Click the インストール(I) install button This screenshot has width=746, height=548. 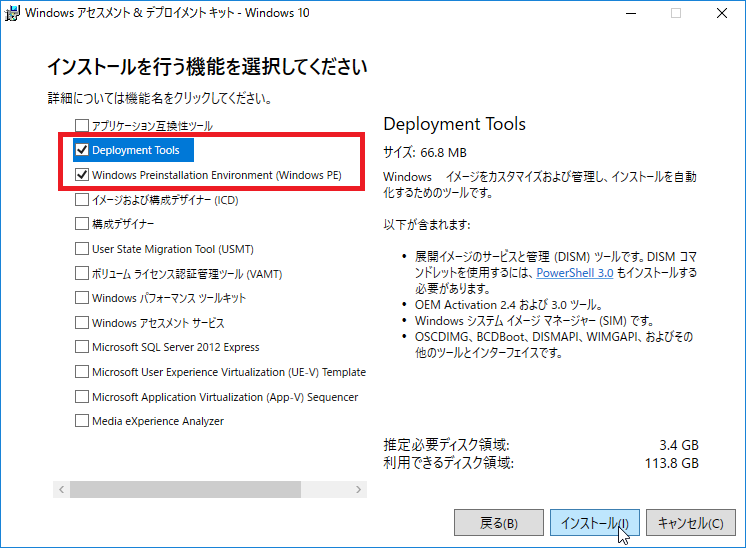tap(595, 523)
